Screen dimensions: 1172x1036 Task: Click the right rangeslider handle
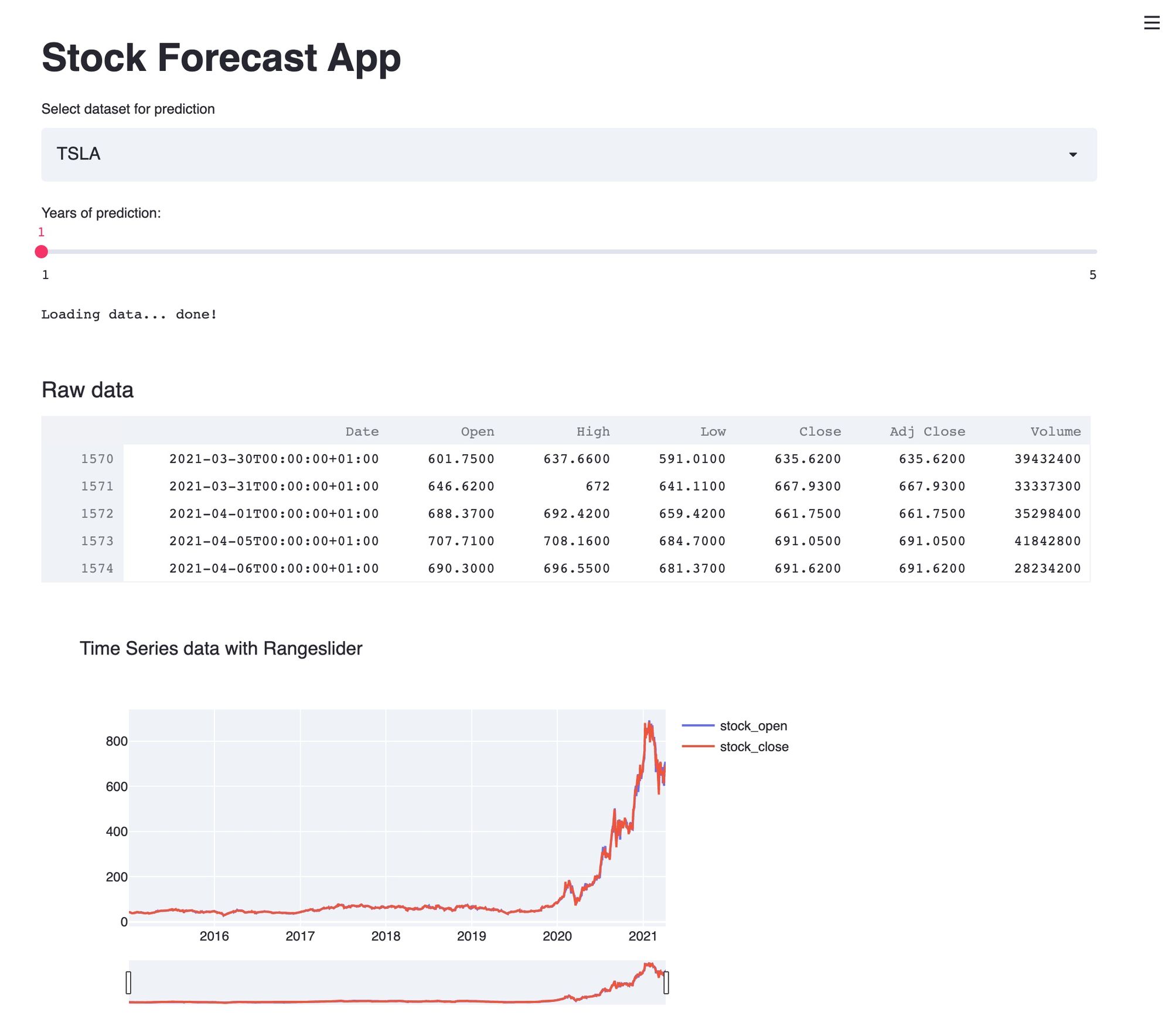[x=666, y=983]
